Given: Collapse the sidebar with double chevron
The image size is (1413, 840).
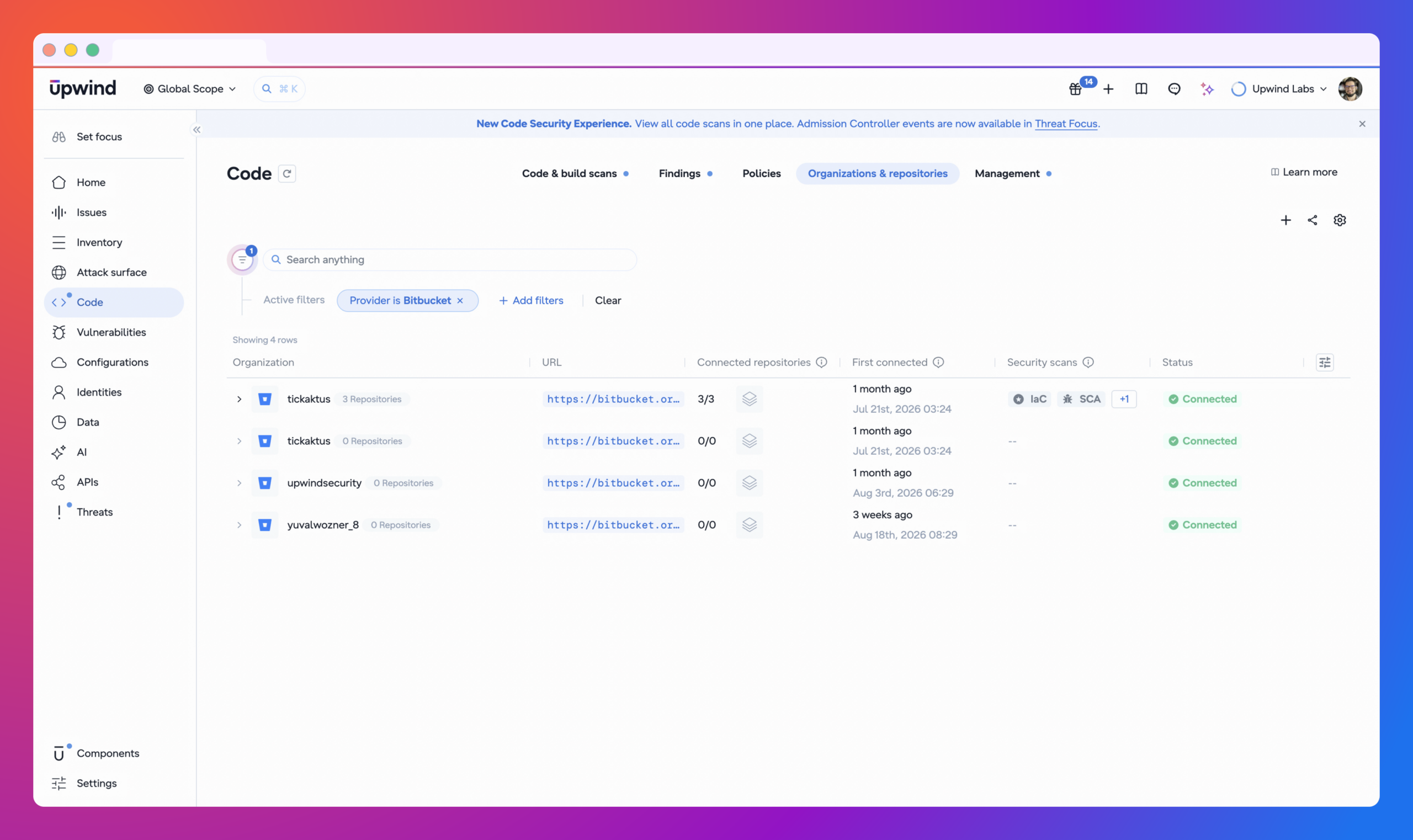Looking at the screenshot, I should click(196, 130).
